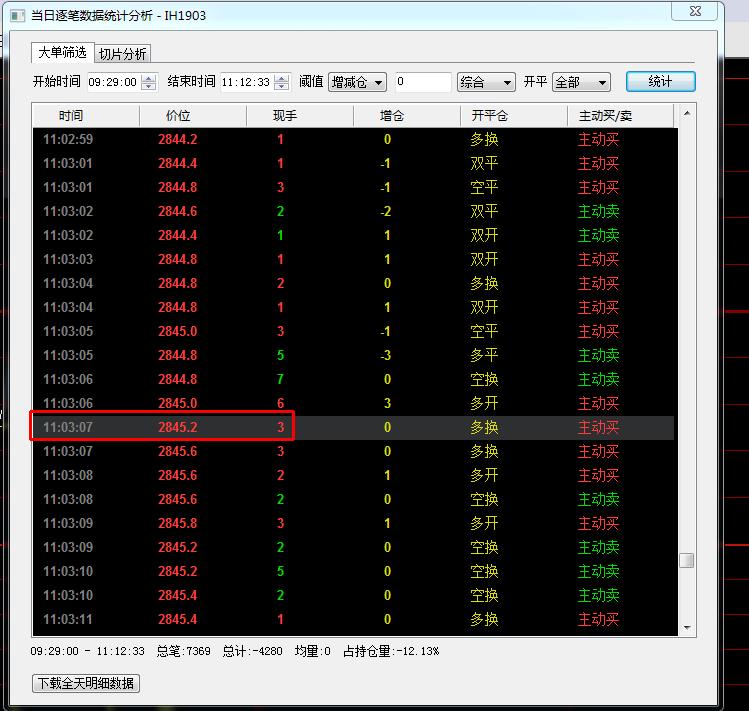Increase start time with the up spinner arrow
This screenshot has height=711, width=749.
point(149,78)
